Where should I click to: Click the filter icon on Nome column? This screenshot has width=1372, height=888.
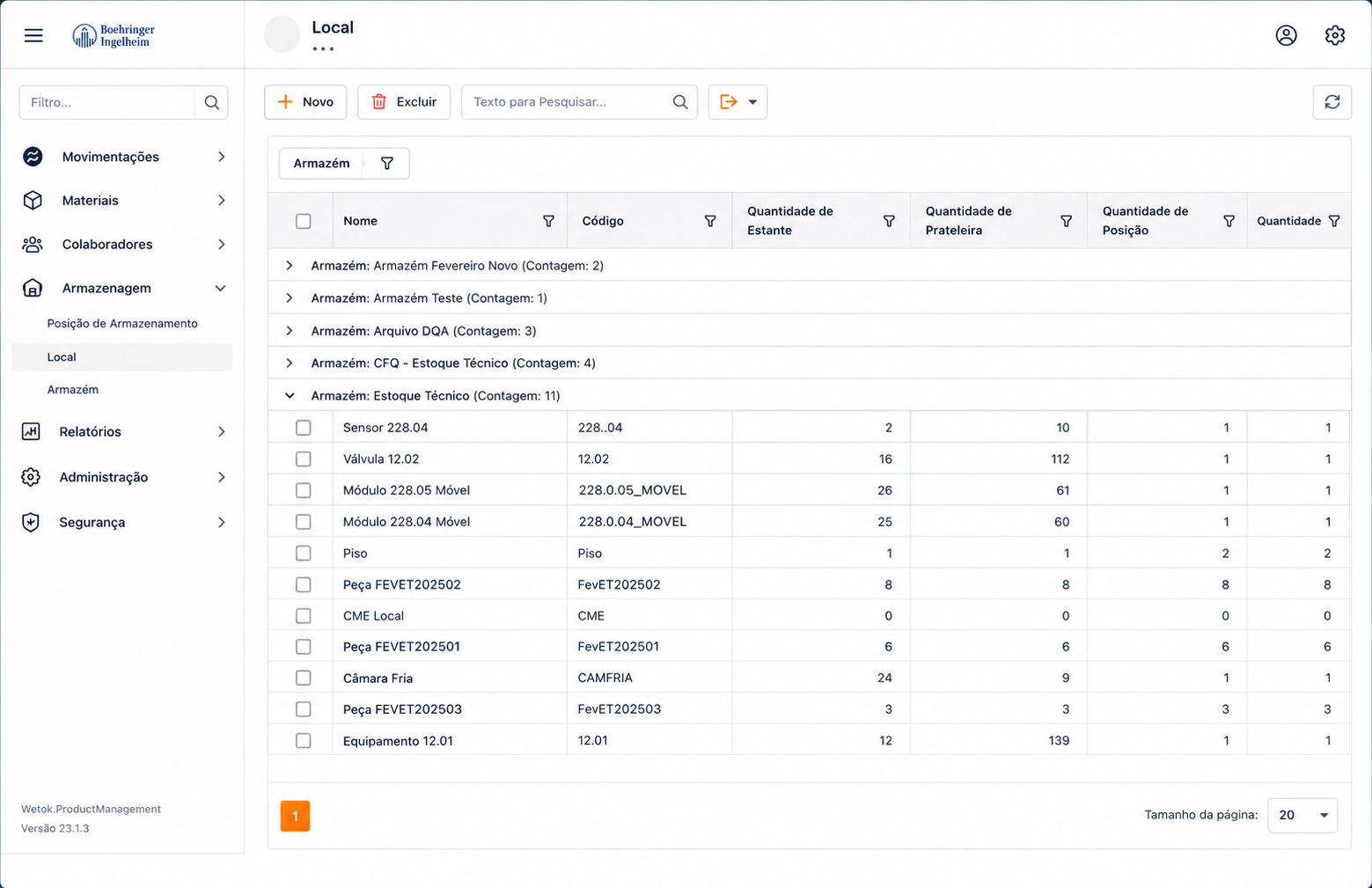pyautogui.click(x=548, y=221)
